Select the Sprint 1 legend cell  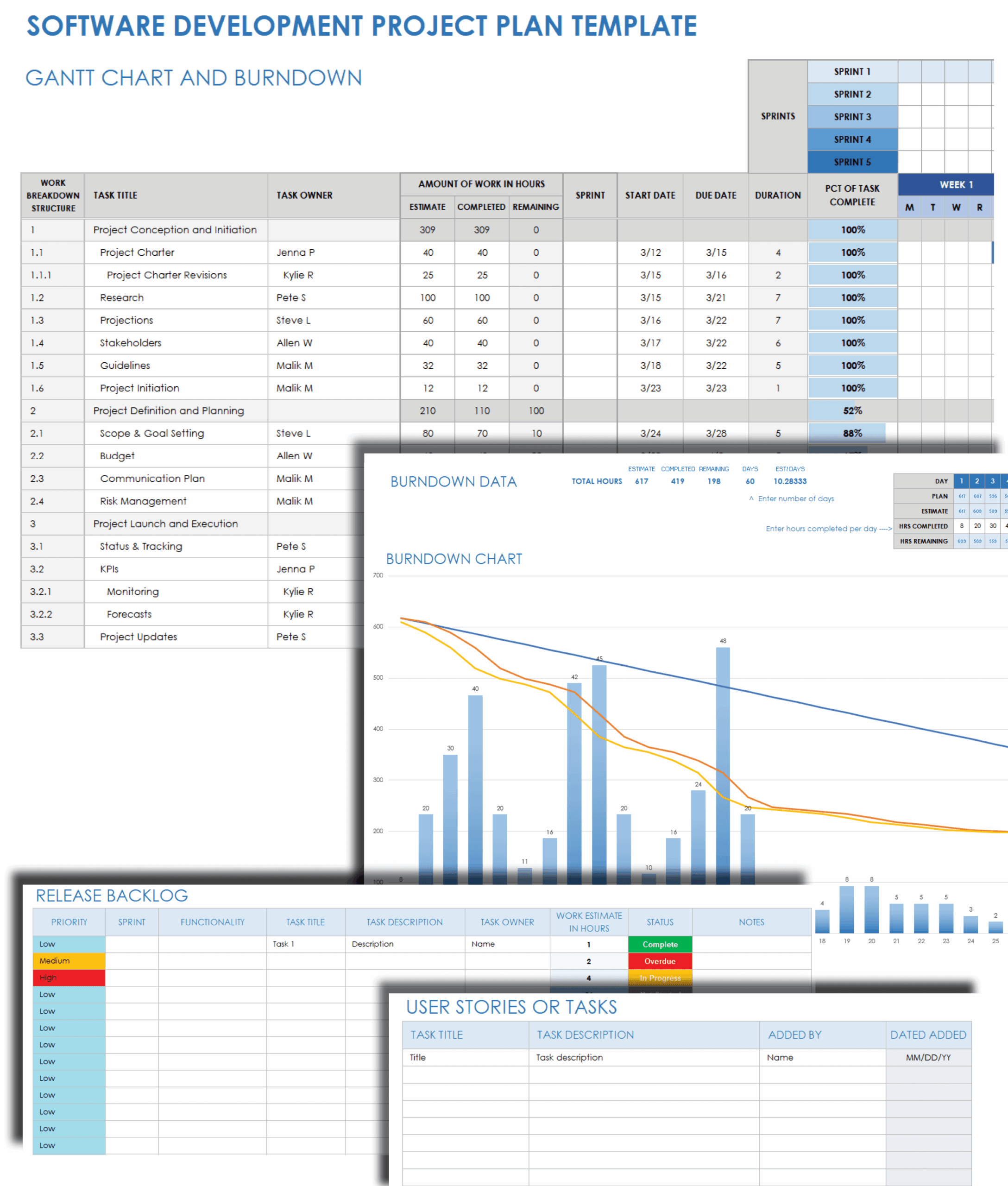pos(852,71)
